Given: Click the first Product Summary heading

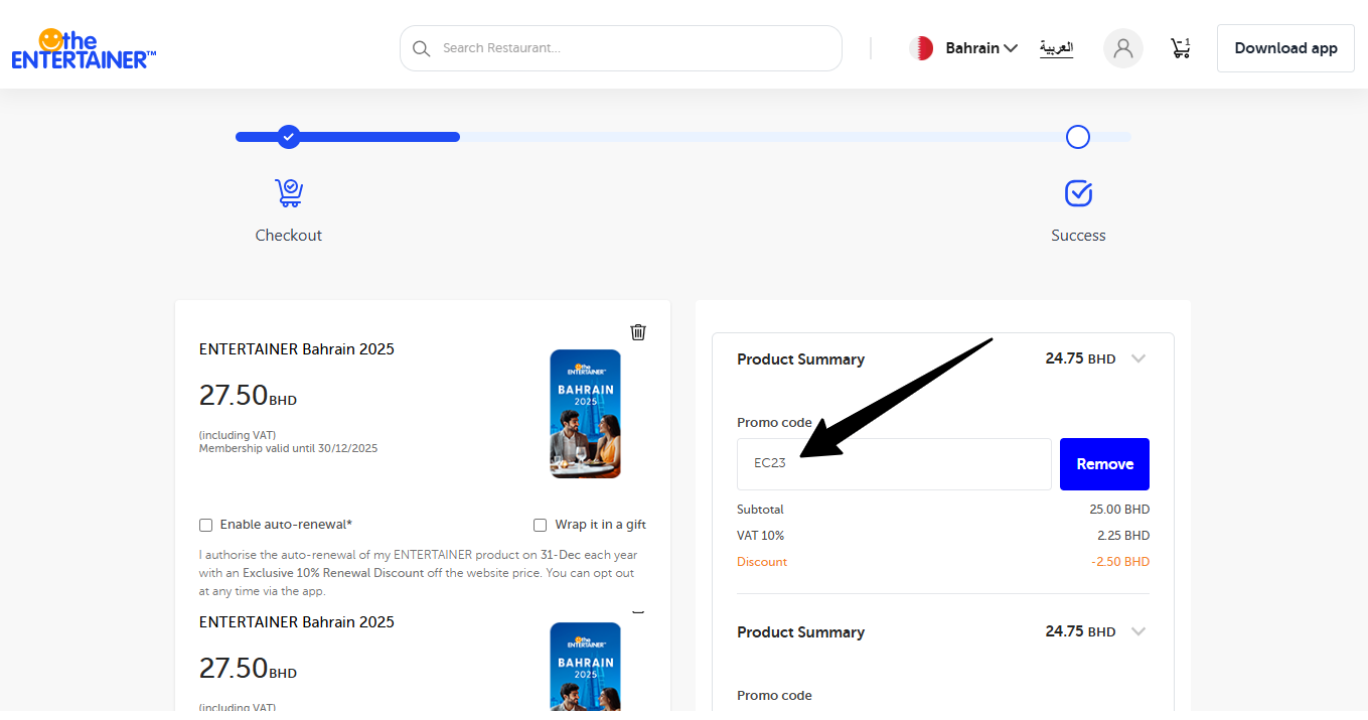Looking at the screenshot, I should click(x=801, y=359).
